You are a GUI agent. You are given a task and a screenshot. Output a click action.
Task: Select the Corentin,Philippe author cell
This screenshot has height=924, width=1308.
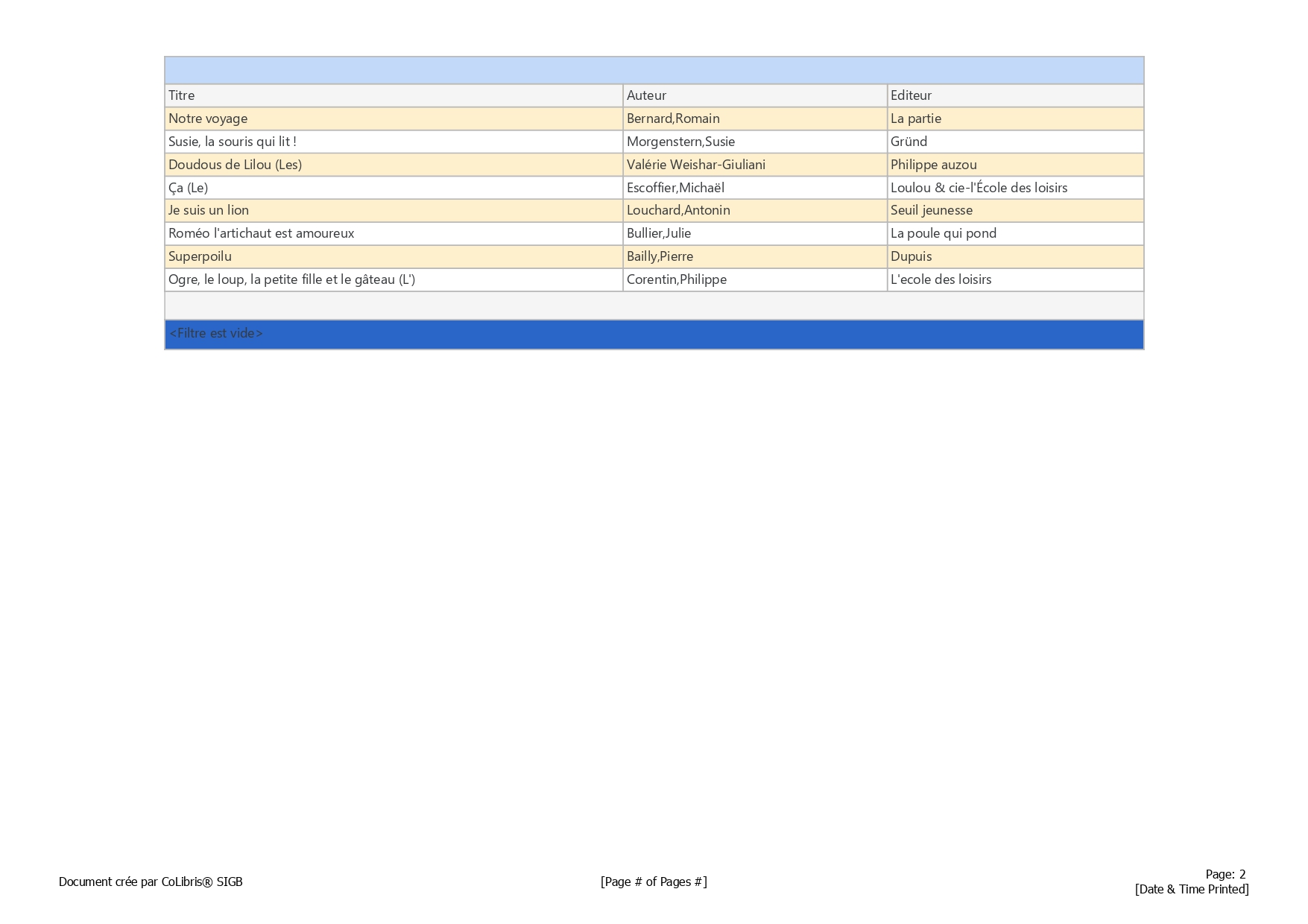coord(755,279)
